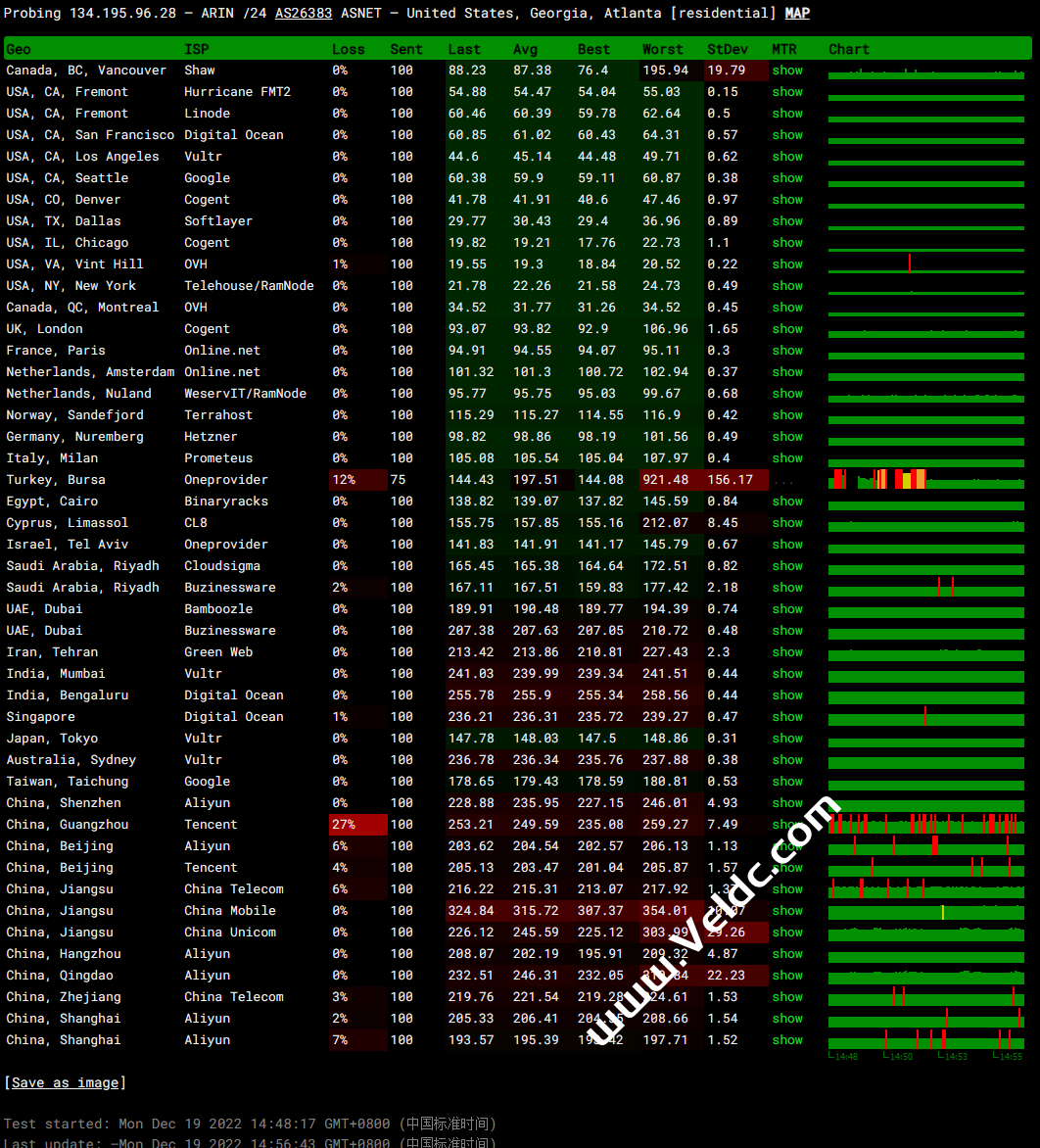Screen dimensions: 1040x1148
Task: Select the 12% loss cell for Bursa
Action: [357, 480]
